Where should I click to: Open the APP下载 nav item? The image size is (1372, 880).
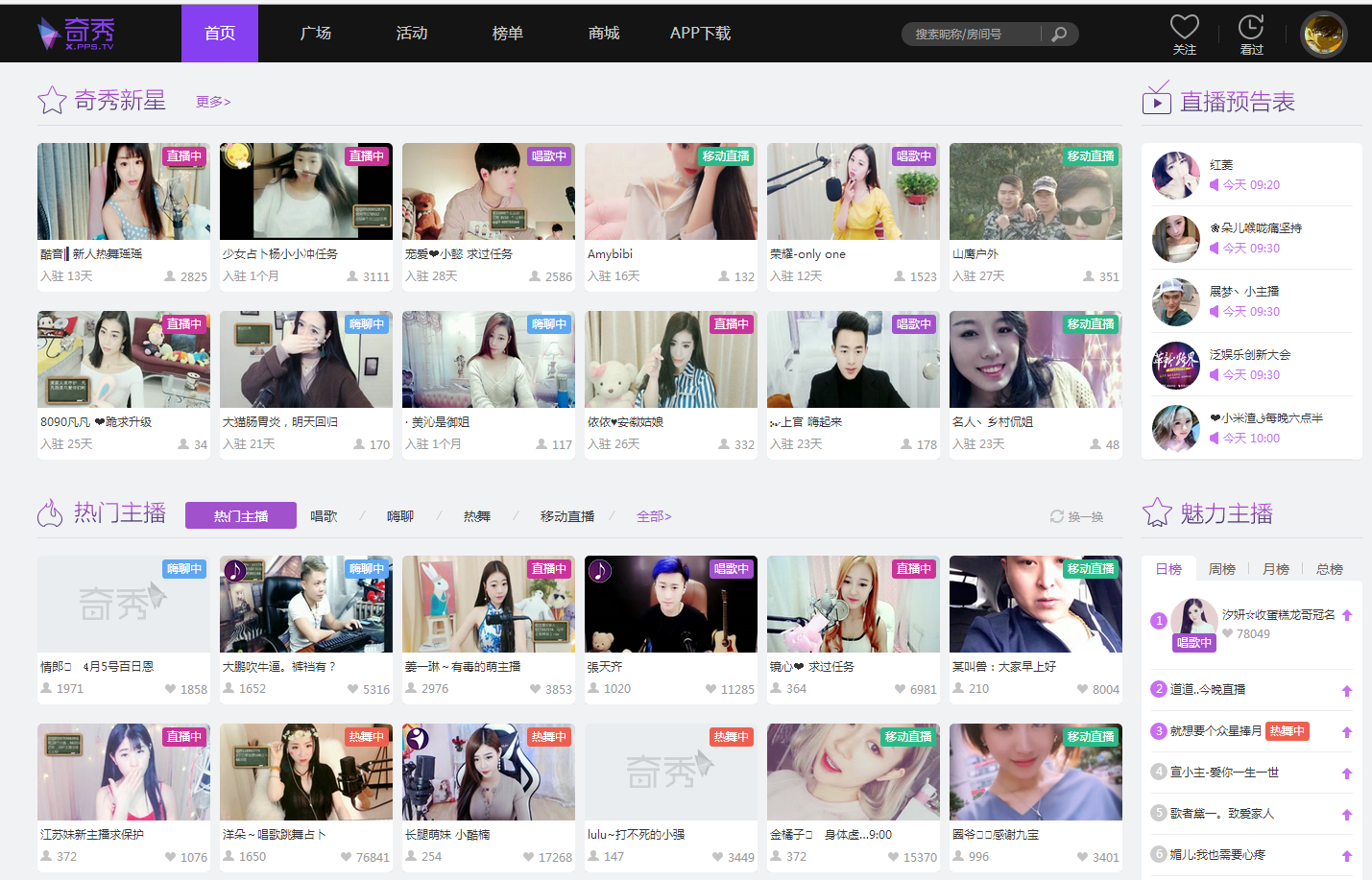point(701,34)
